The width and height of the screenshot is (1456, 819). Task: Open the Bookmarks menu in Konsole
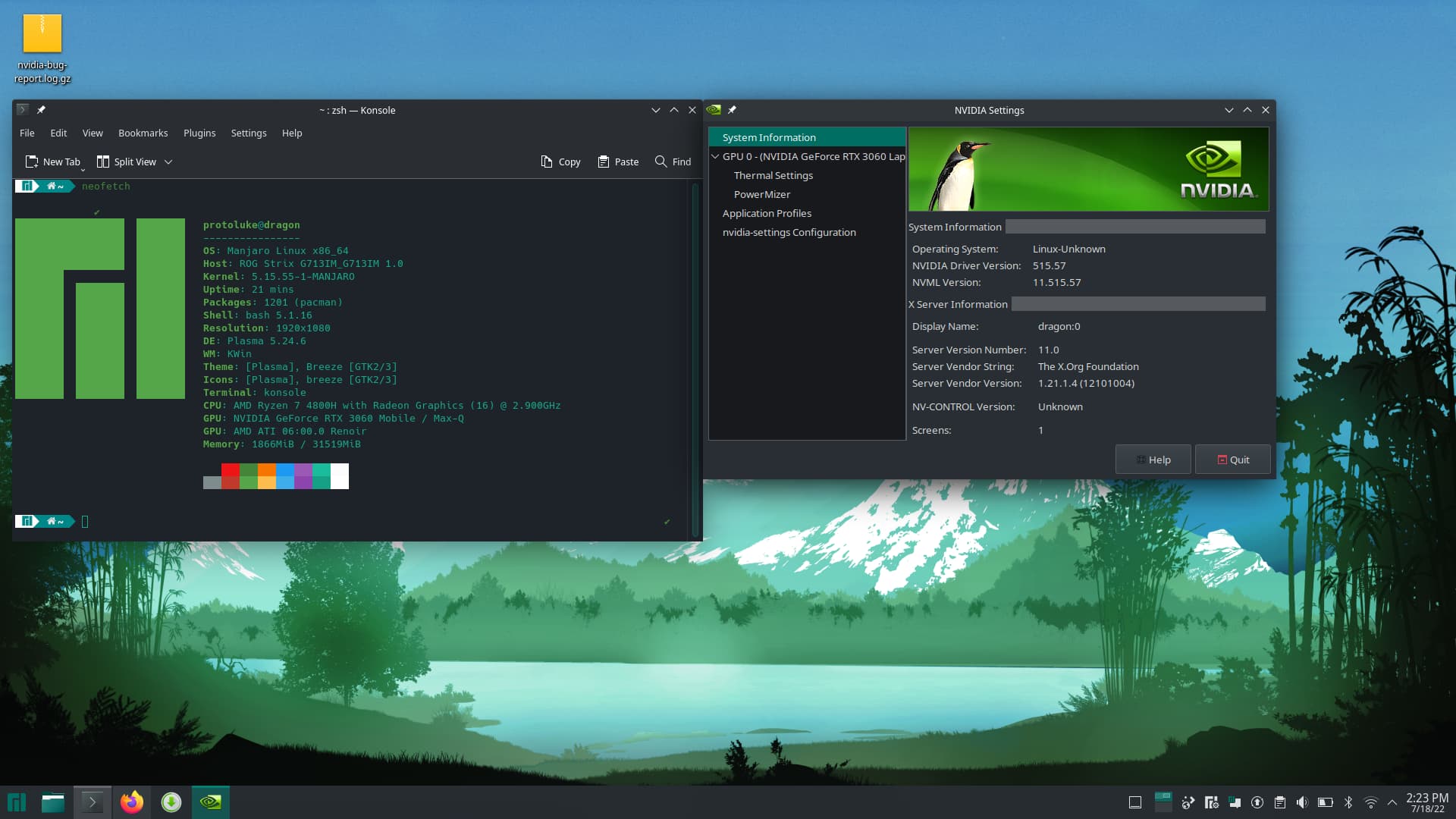(143, 133)
